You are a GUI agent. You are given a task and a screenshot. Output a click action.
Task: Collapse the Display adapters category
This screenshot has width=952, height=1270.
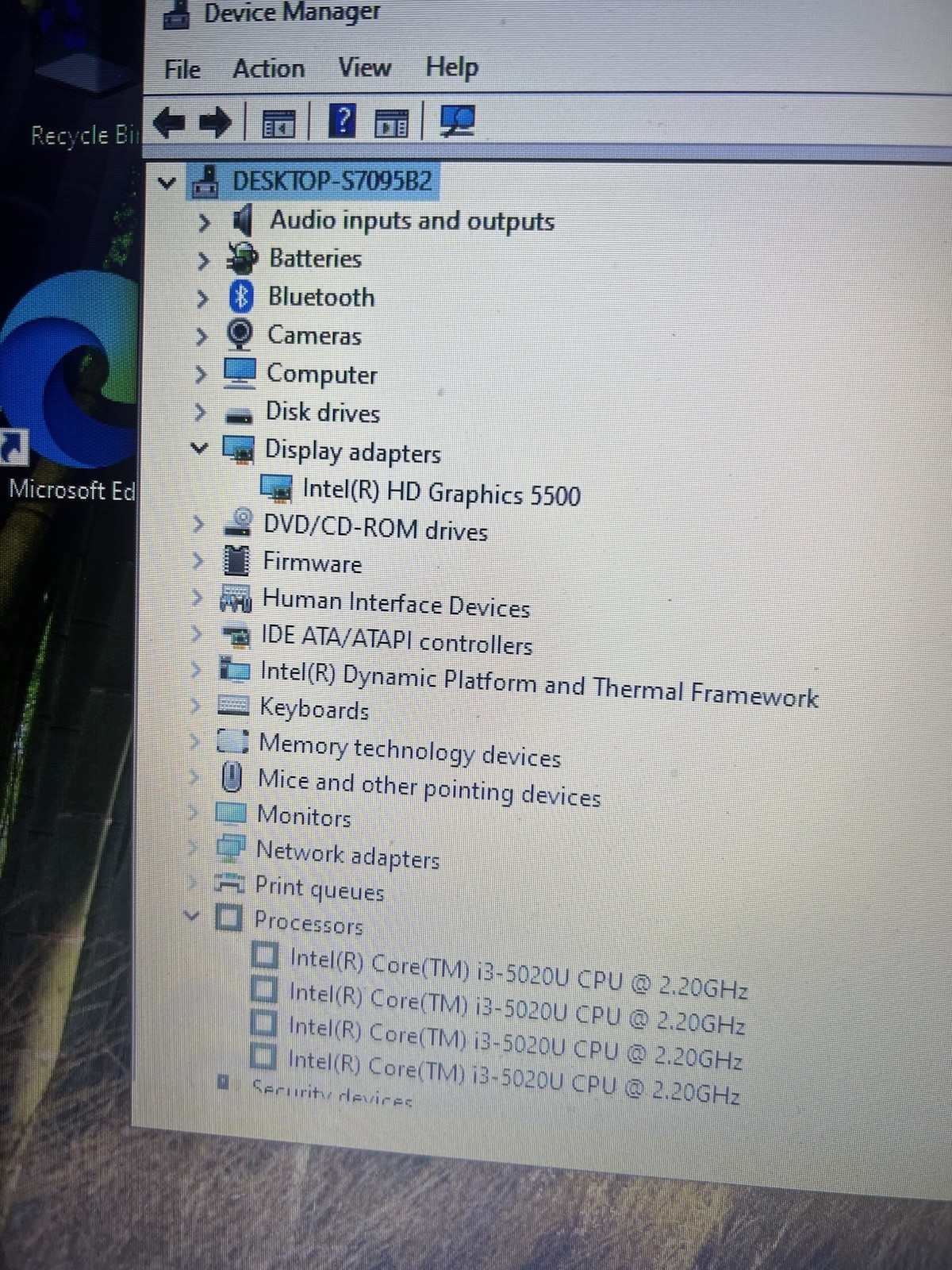point(199,448)
